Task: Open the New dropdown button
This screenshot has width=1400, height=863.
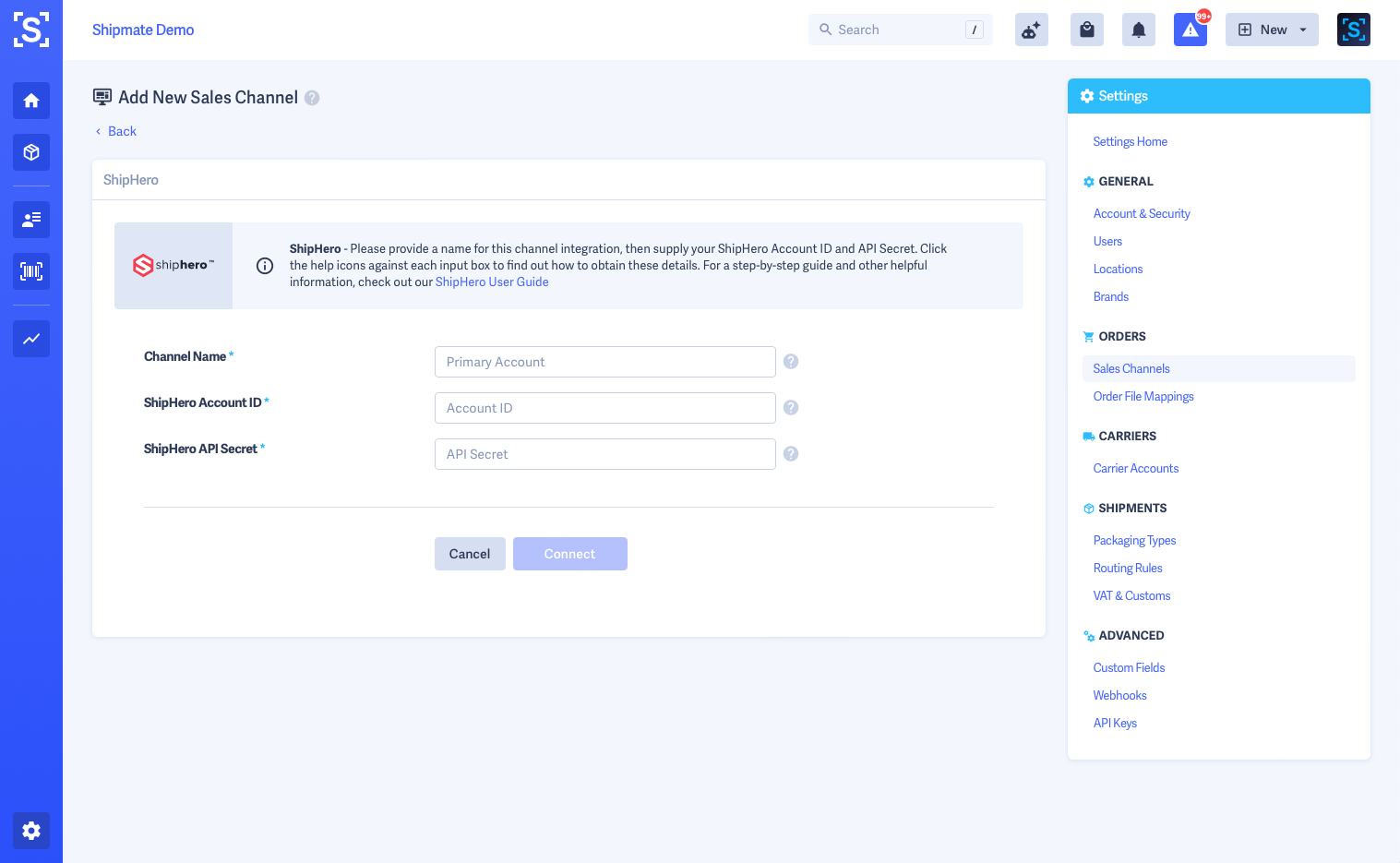Action: tap(1272, 30)
